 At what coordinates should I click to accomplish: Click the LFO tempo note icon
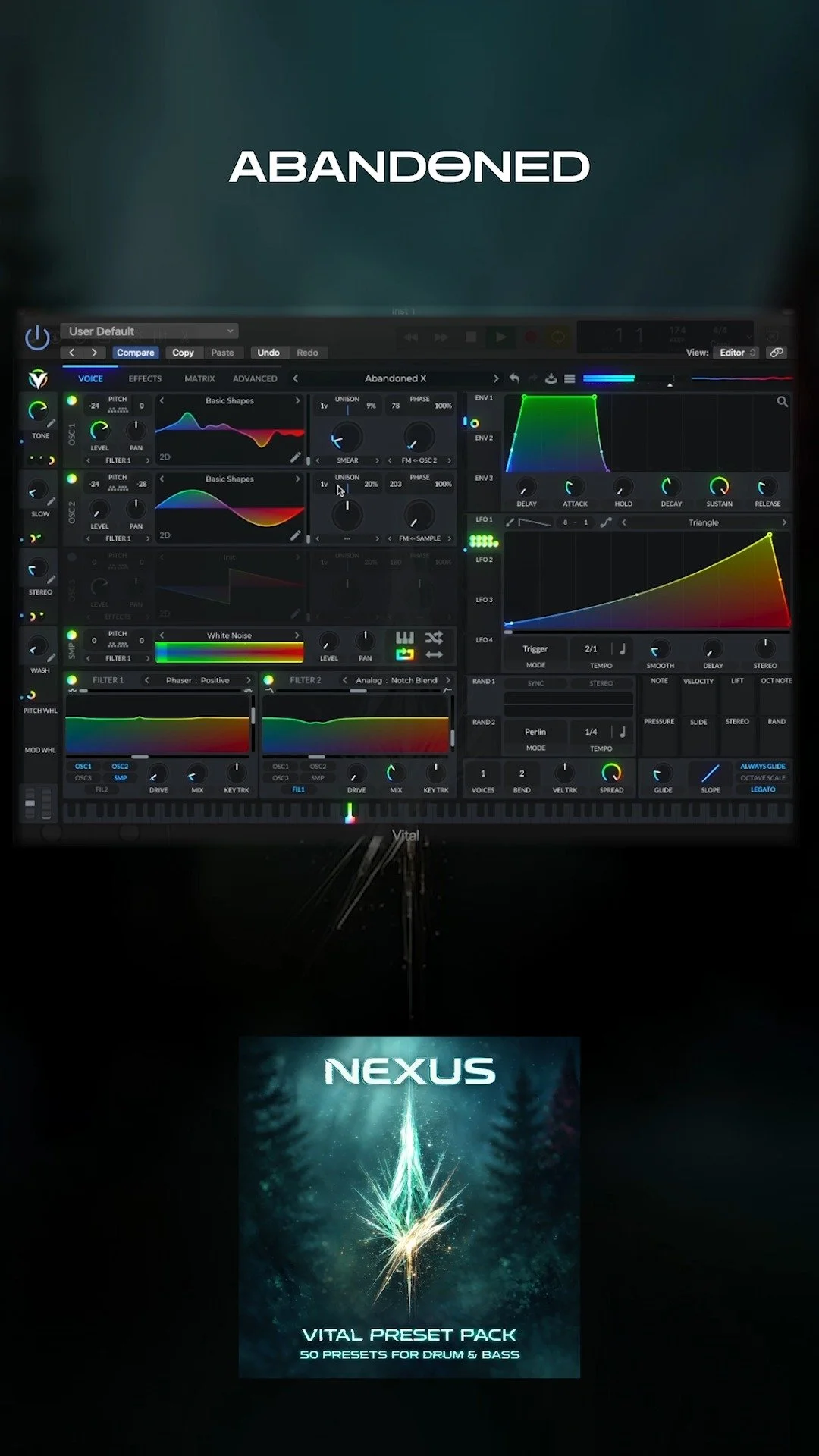[622, 649]
